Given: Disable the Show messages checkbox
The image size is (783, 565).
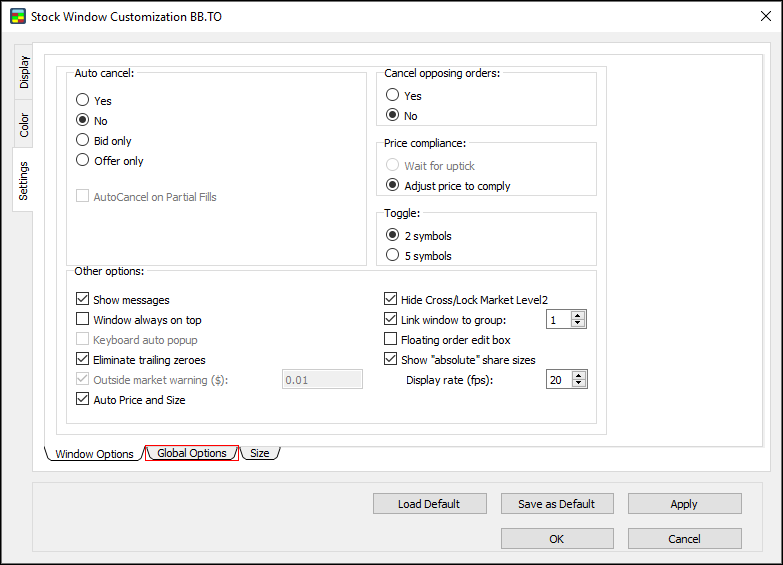Looking at the screenshot, I should pos(83,300).
